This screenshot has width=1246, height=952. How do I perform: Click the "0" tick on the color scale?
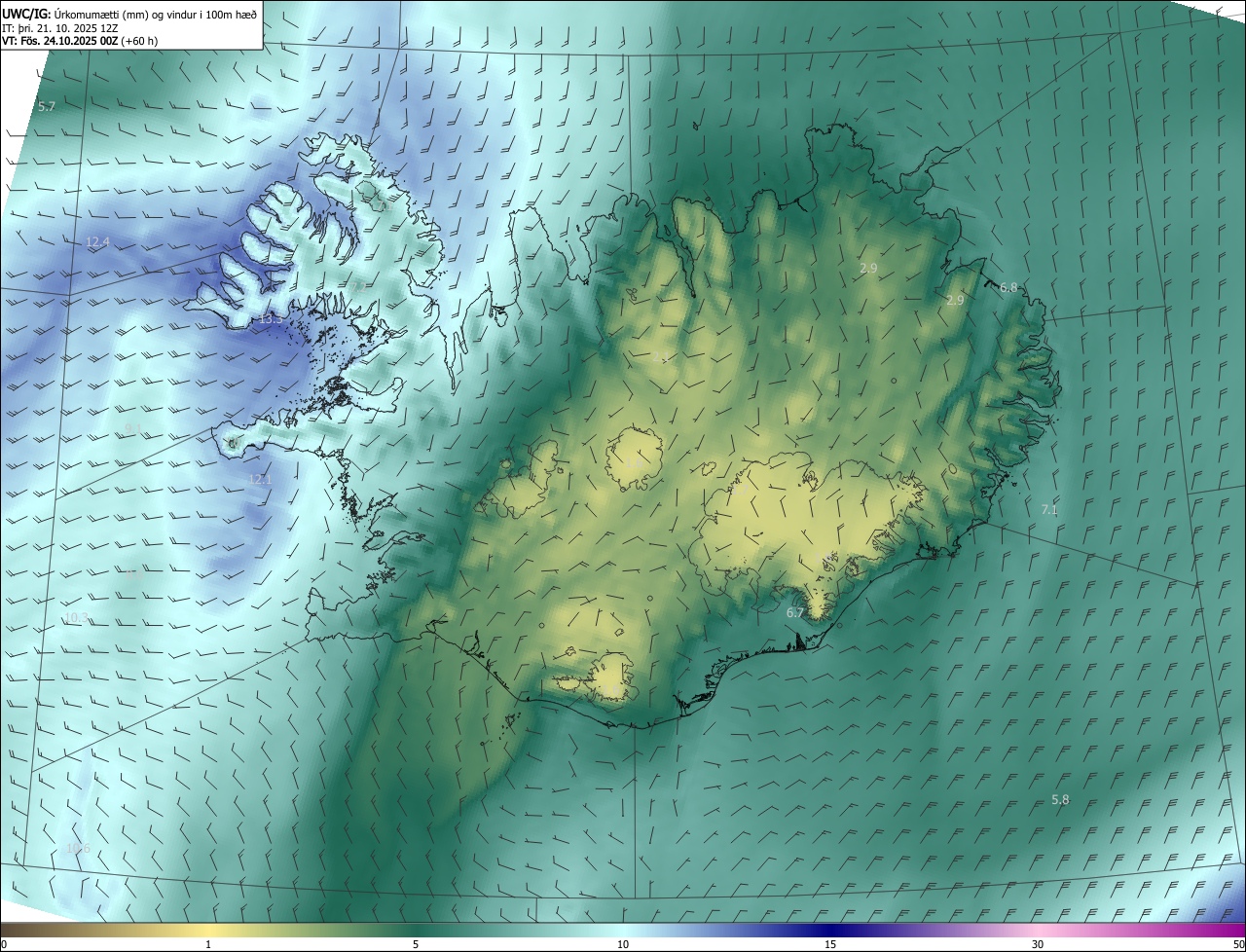(x=4, y=944)
